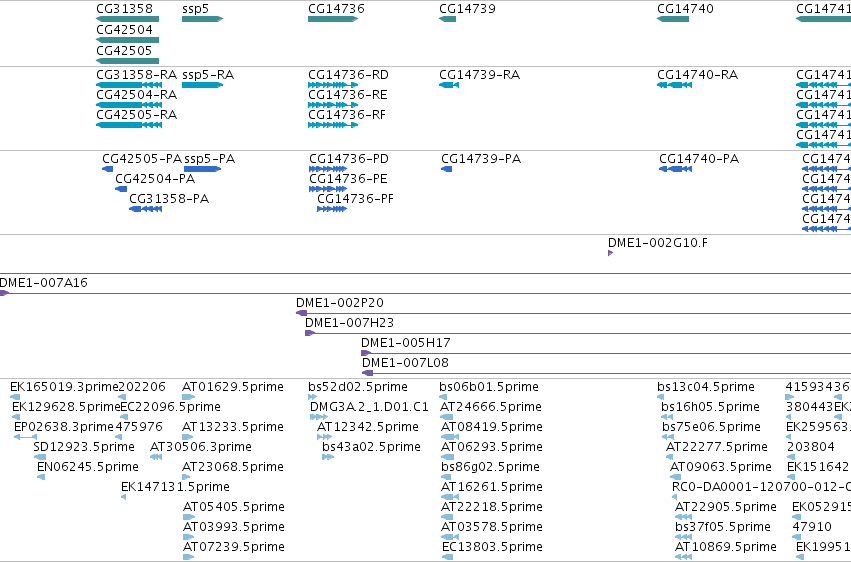
Task: Click the DME1-007H23 BAC label
Action: (350, 323)
